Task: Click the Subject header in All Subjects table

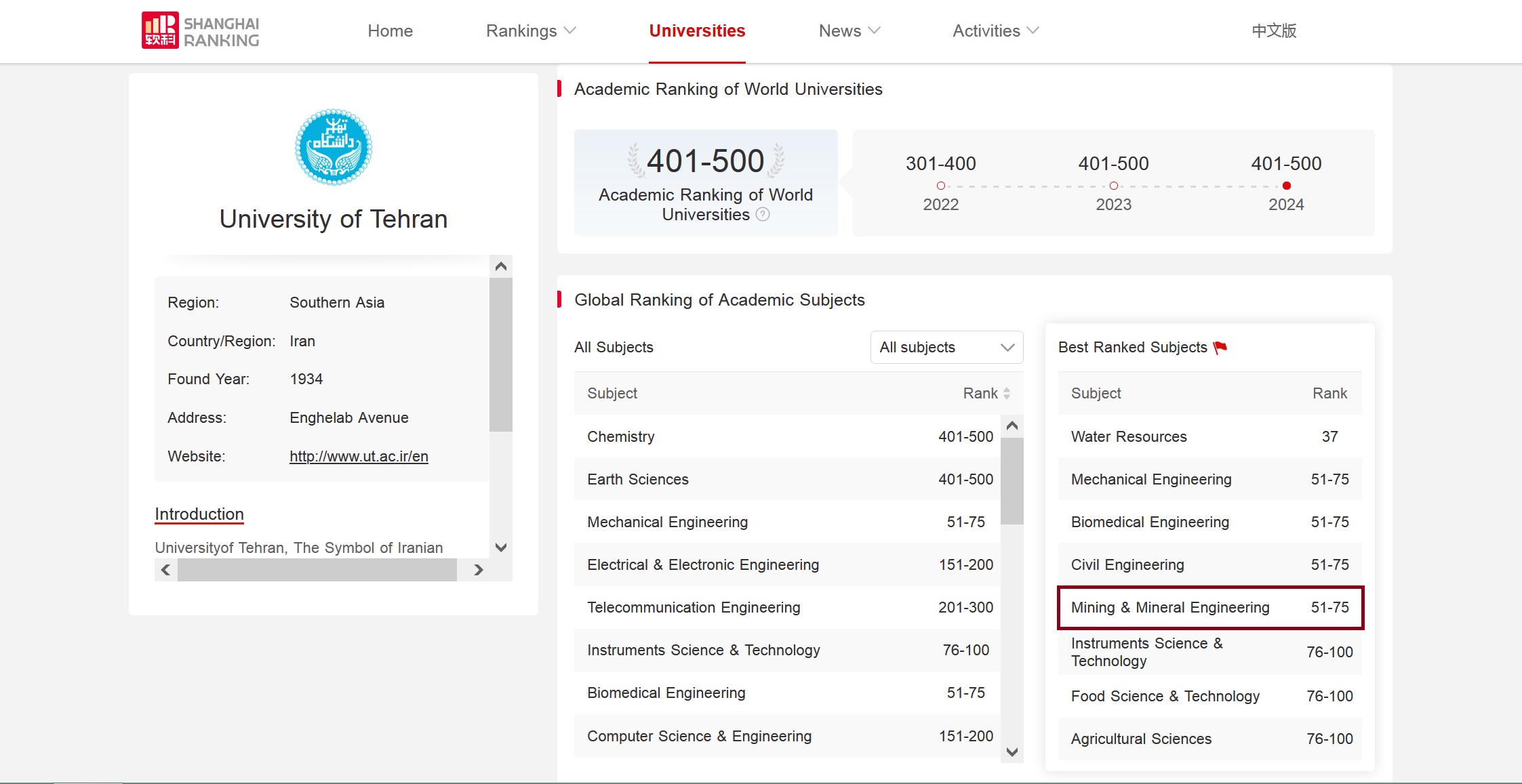Action: [x=612, y=394]
